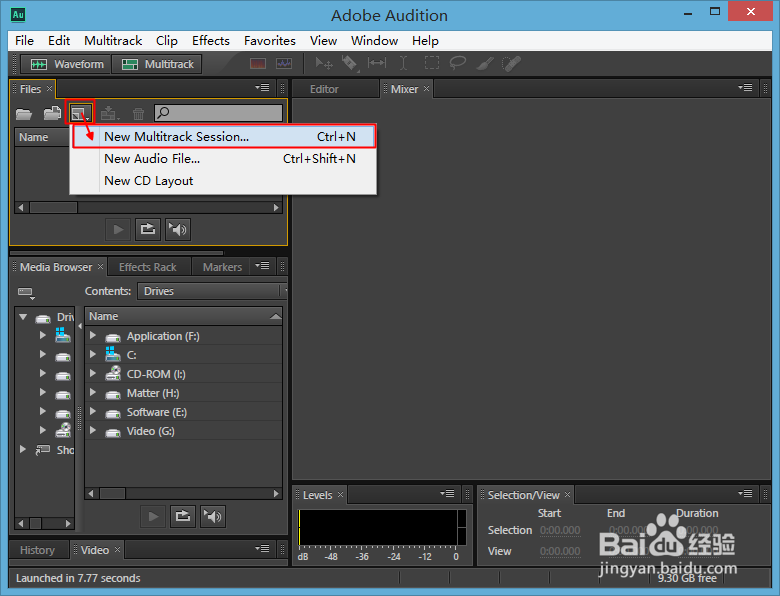
Task: Expand the Software (E:) drive
Action: coord(93,411)
